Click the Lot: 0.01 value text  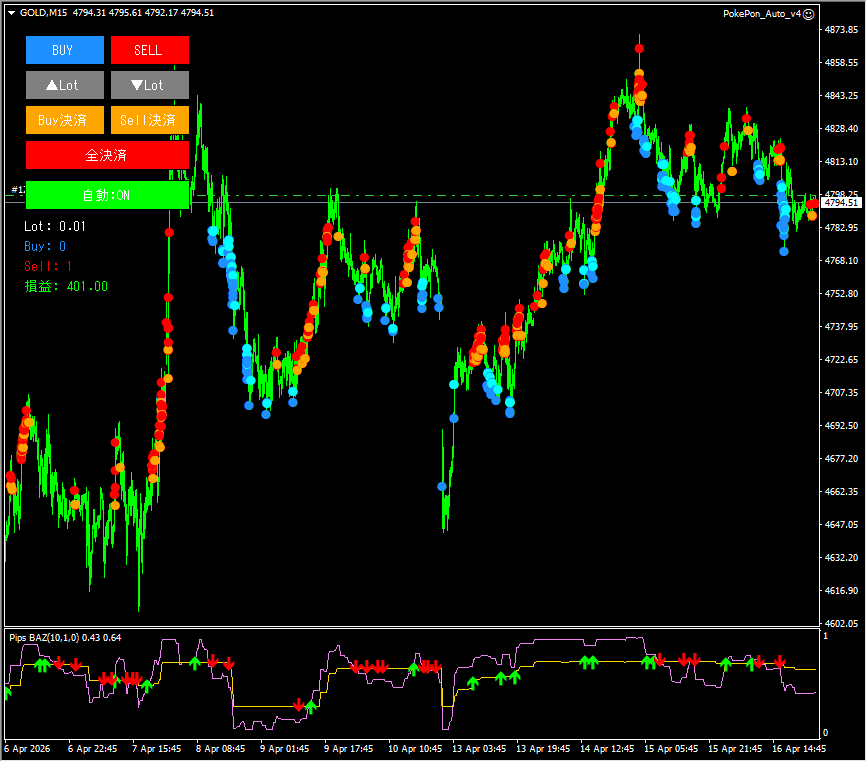coord(55,226)
